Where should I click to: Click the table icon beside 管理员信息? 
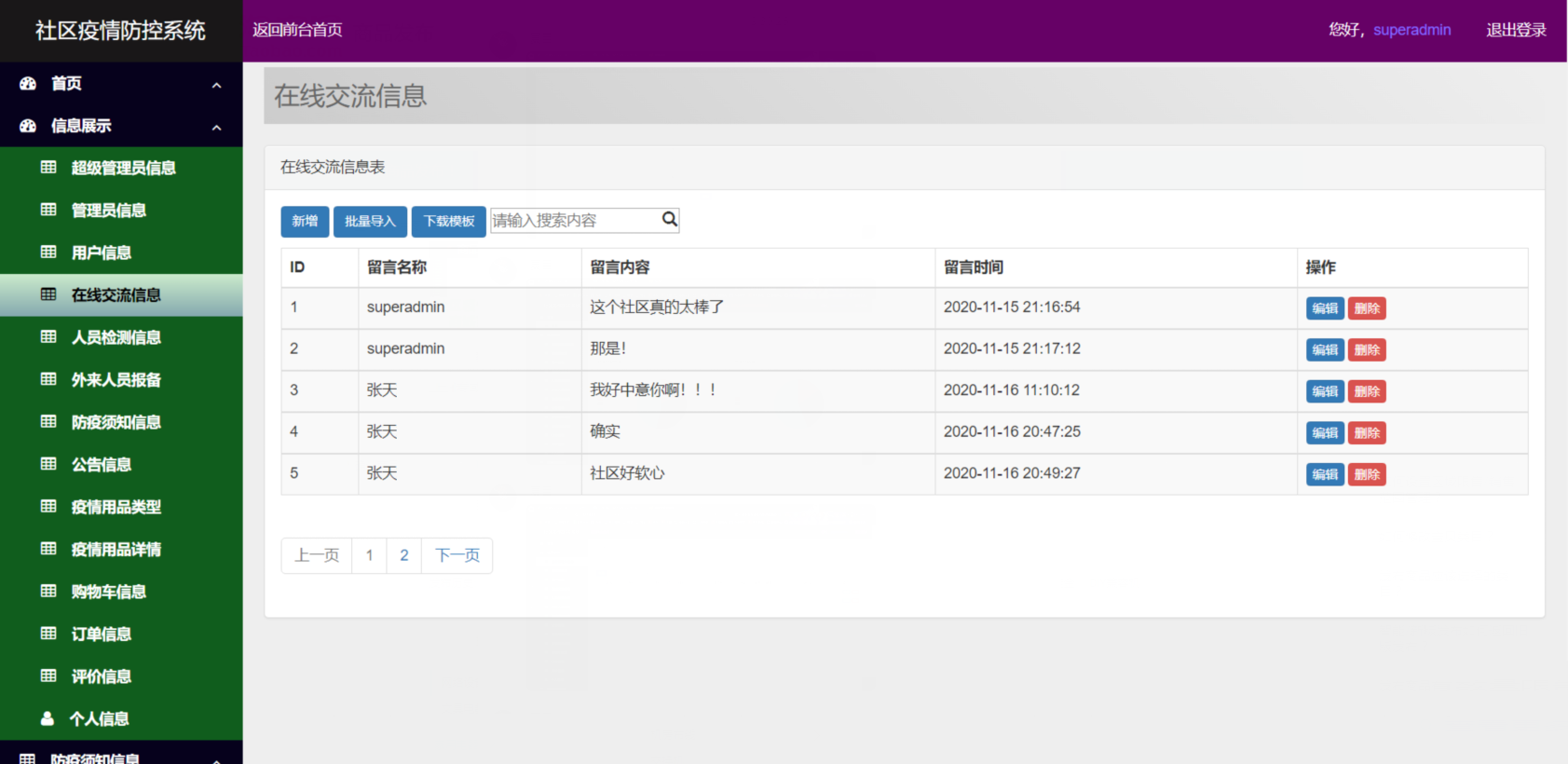pos(48,210)
